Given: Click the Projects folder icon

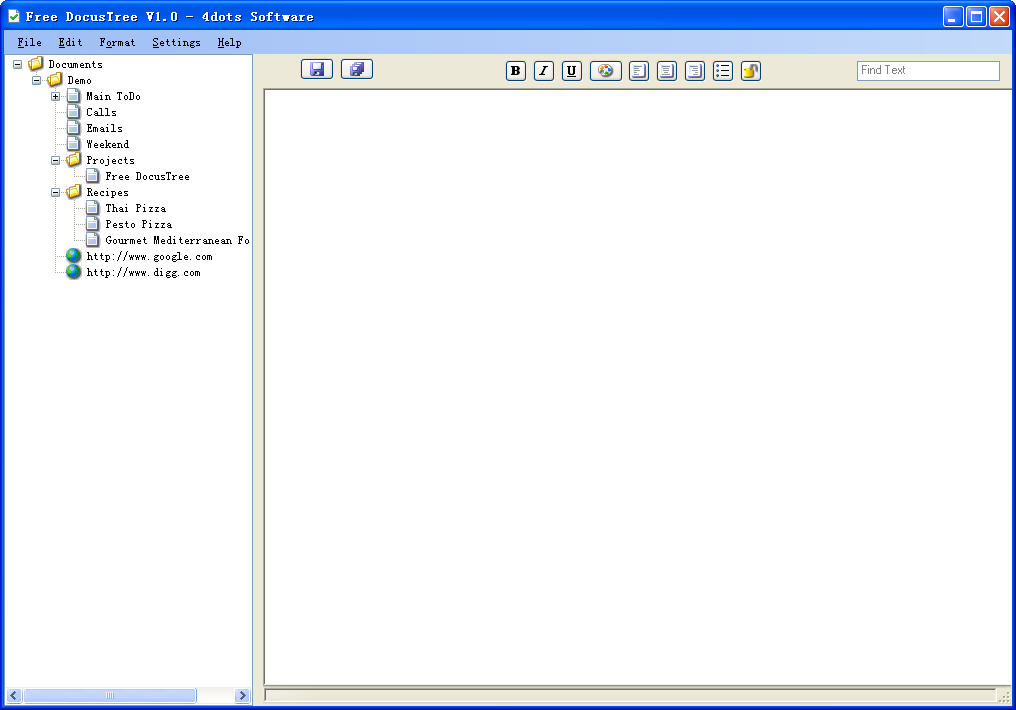Looking at the screenshot, I should pyautogui.click(x=73, y=159).
